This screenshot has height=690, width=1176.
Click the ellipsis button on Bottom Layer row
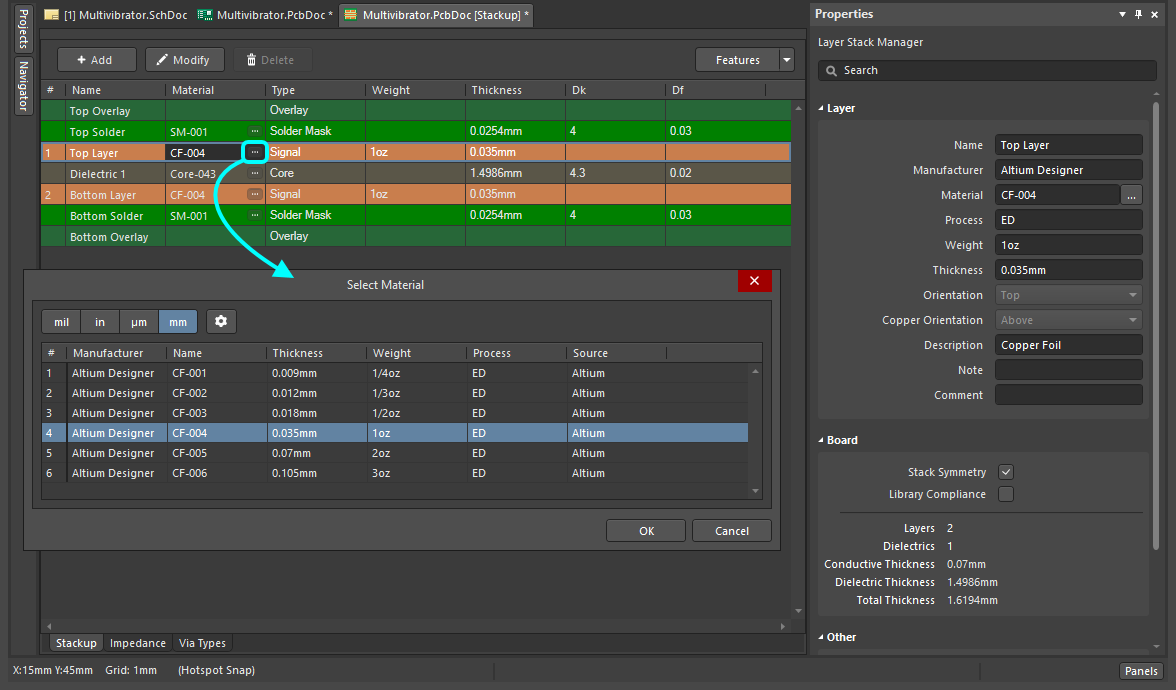click(254, 194)
